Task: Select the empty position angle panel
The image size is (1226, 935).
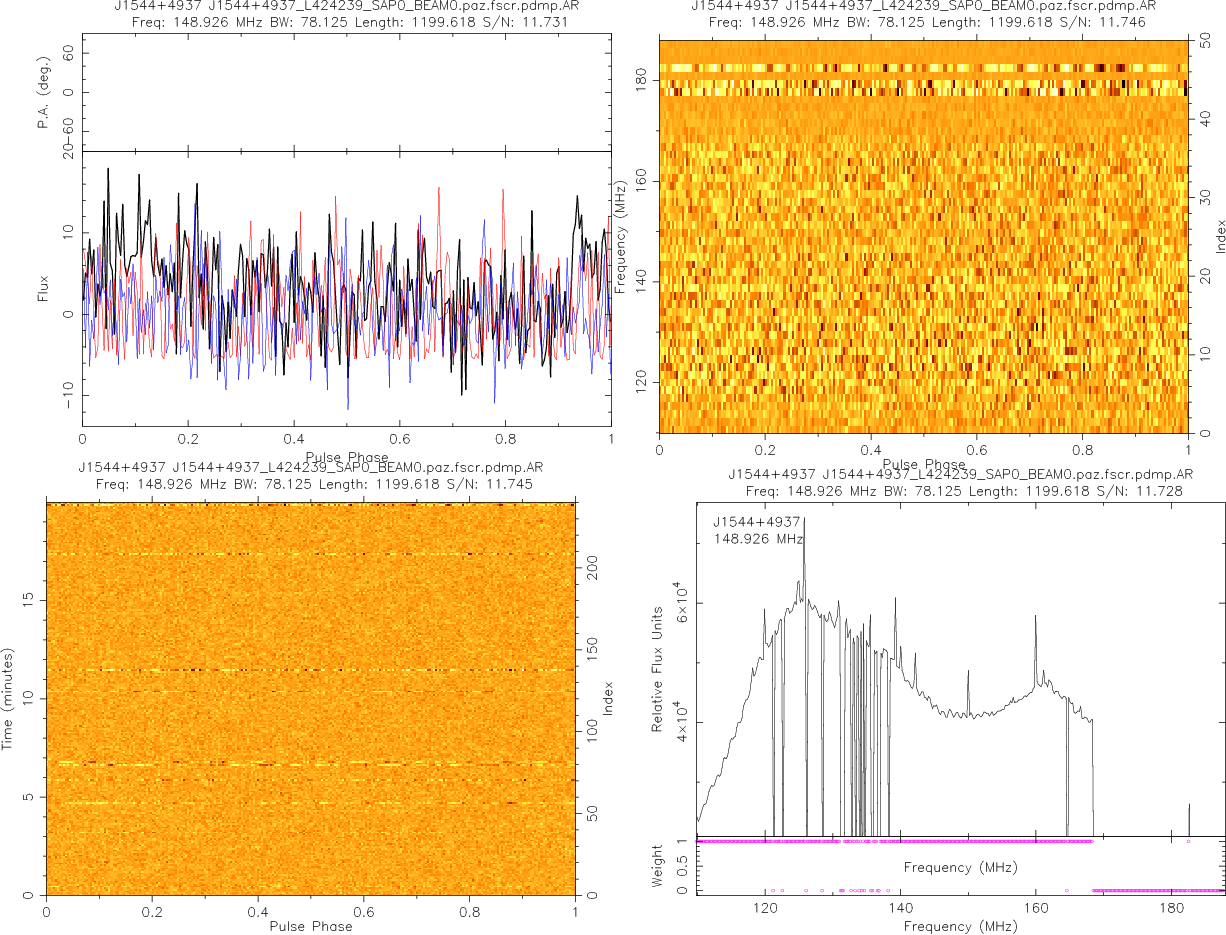Action: tap(346, 93)
